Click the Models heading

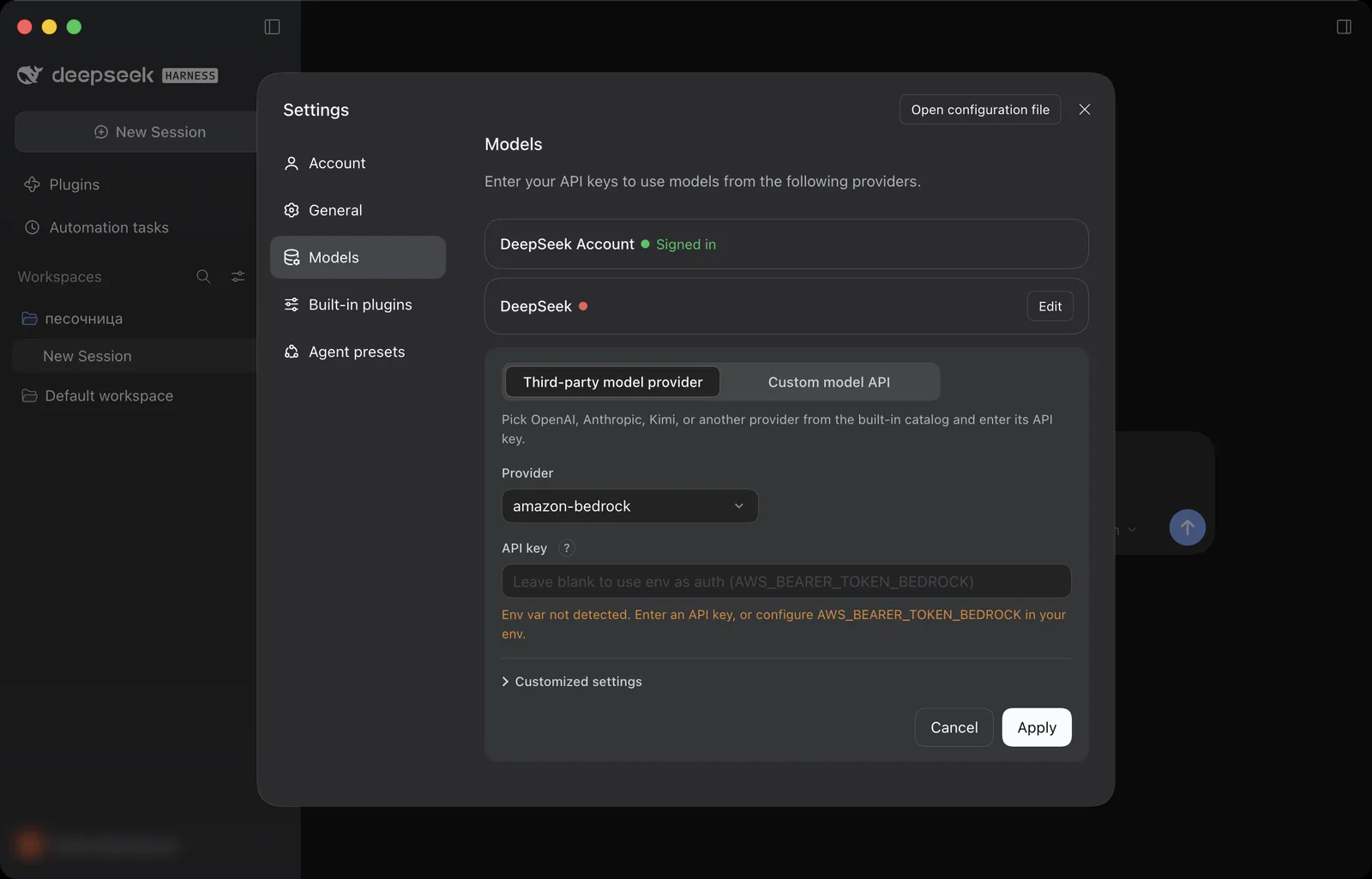[514, 144]
